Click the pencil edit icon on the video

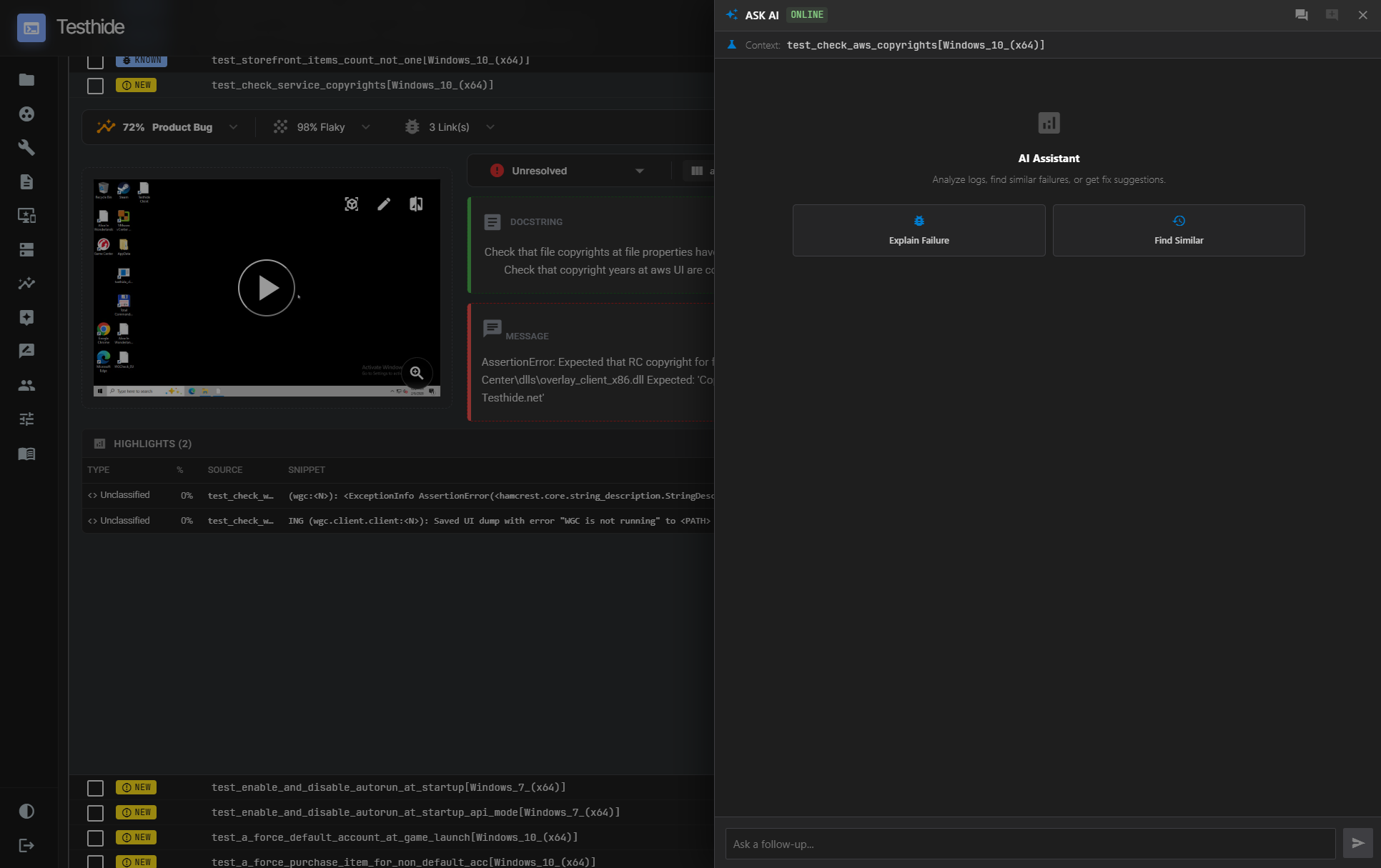coord(384,204)
